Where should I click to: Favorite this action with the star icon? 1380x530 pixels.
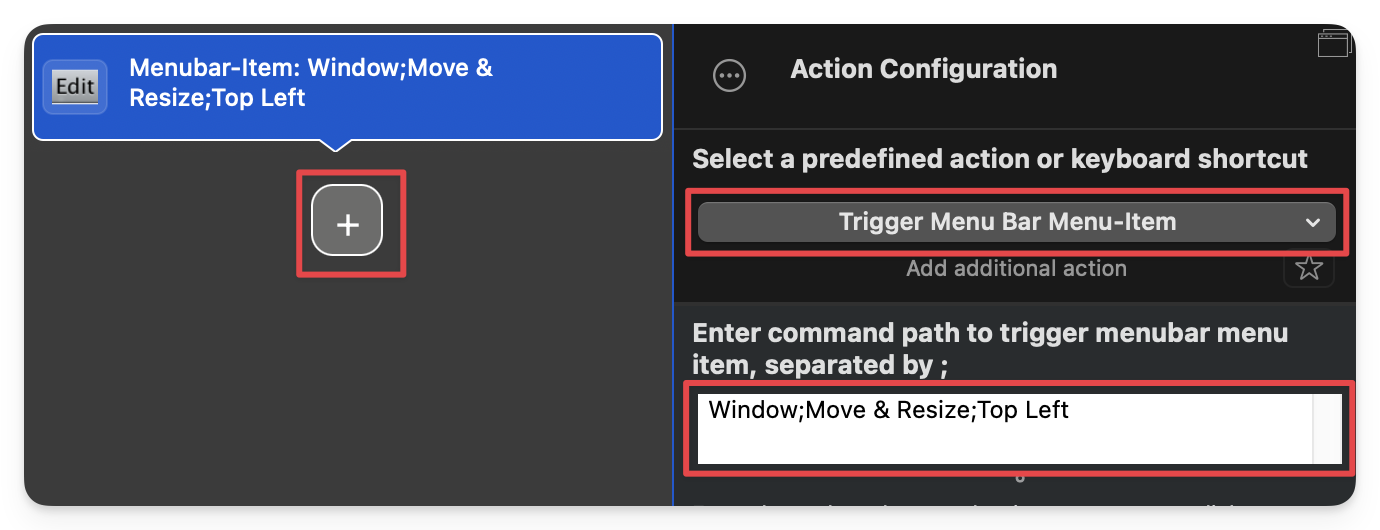click(x=1309, y=268)
